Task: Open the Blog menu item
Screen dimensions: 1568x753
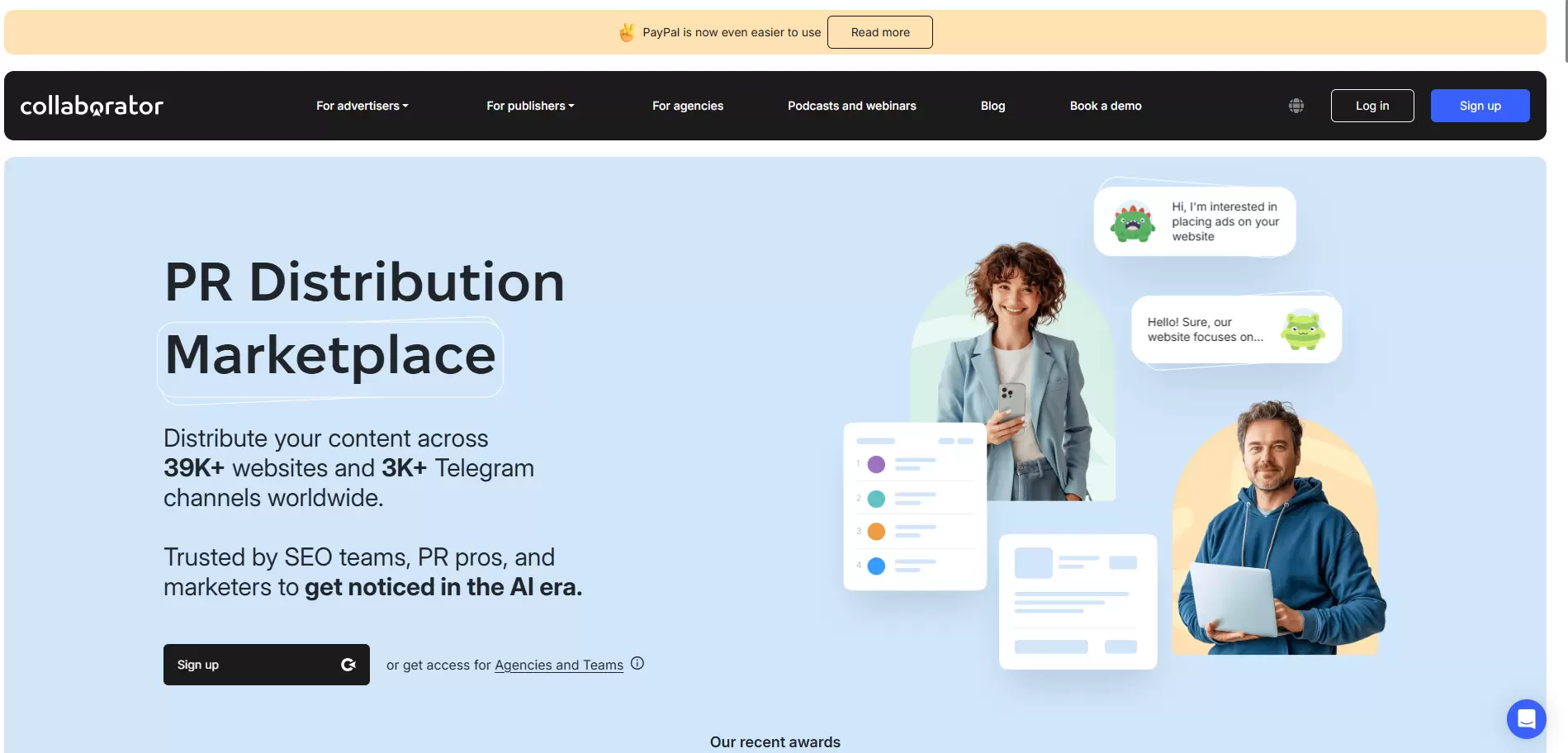Action: point(992,106)
